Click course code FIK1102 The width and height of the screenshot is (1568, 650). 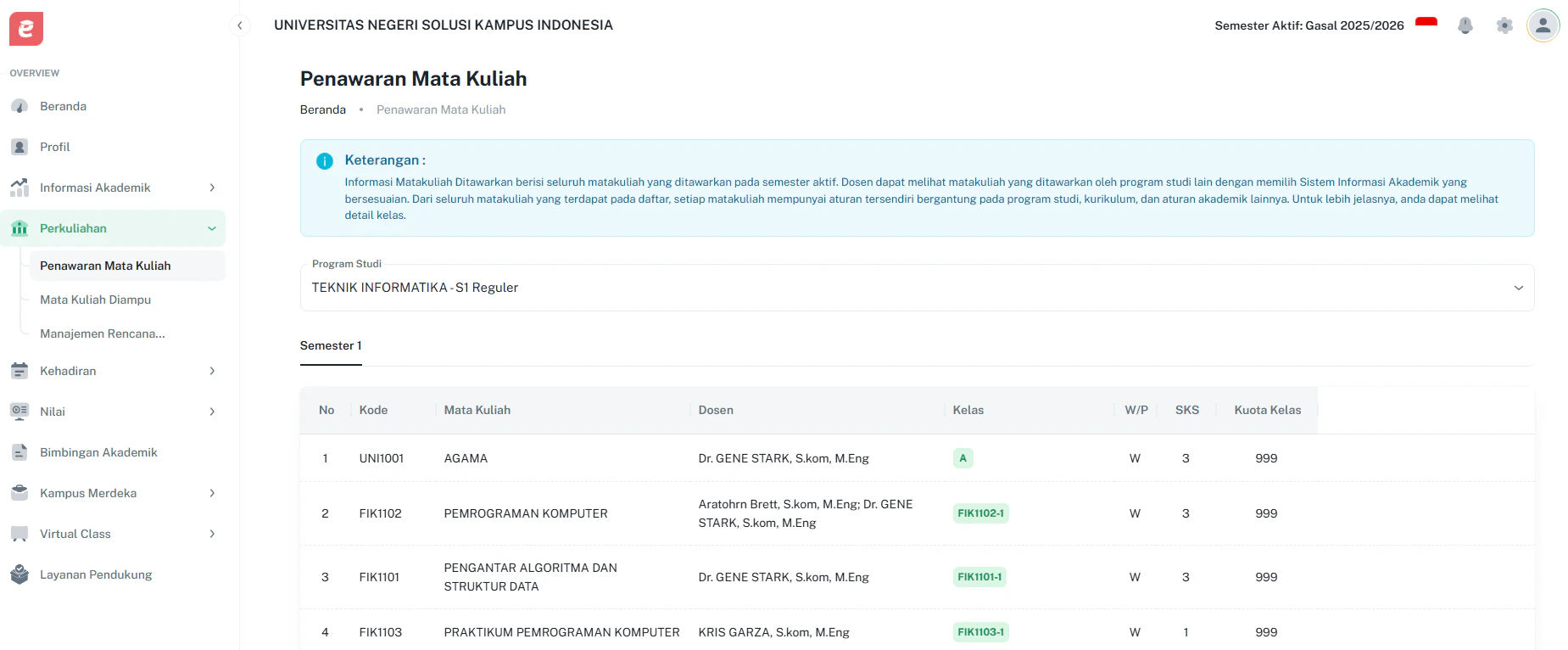pyautogui.click(x=381, y=513)
